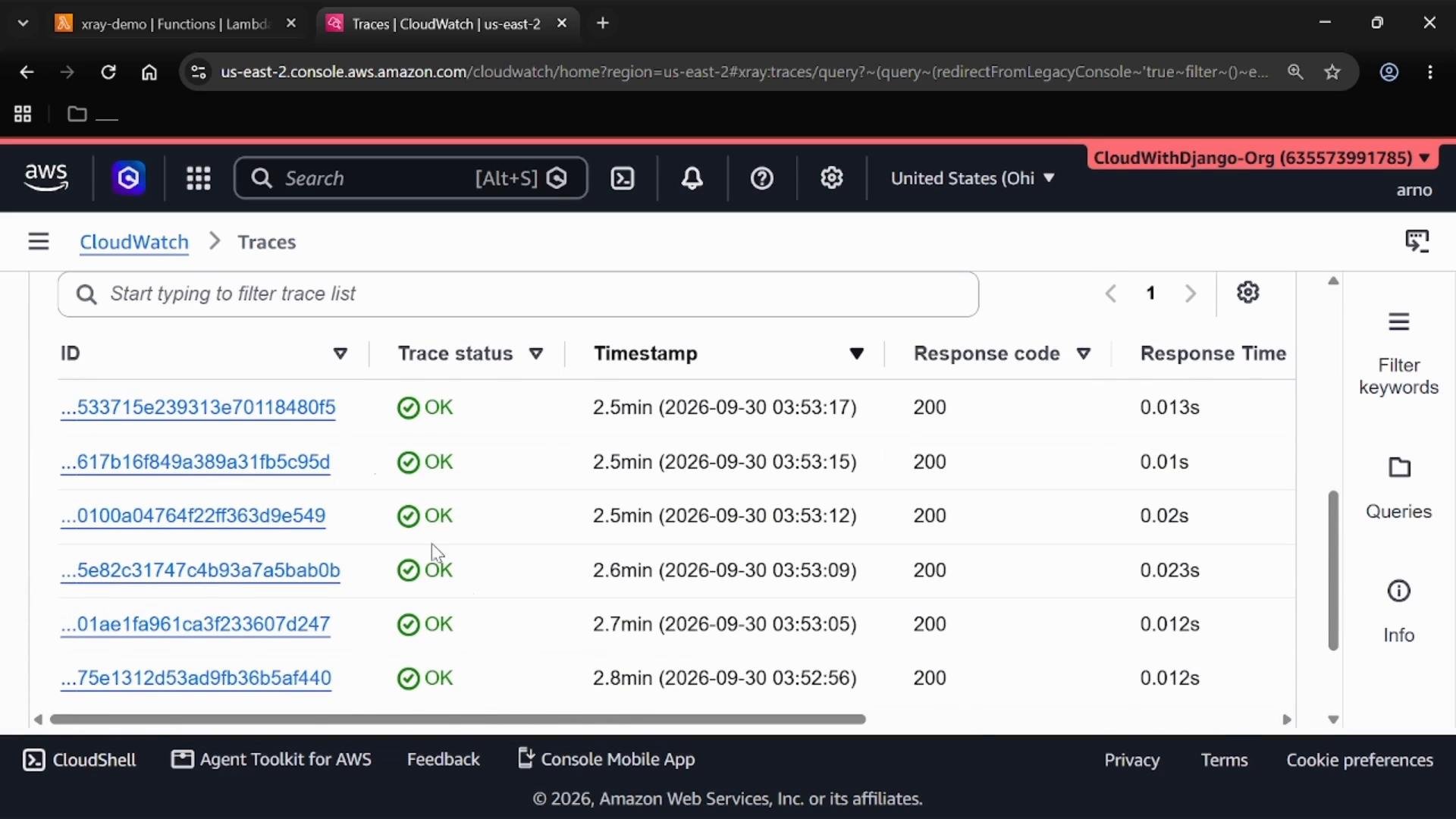Open the trace table preferences gear

click(1248, 293)
